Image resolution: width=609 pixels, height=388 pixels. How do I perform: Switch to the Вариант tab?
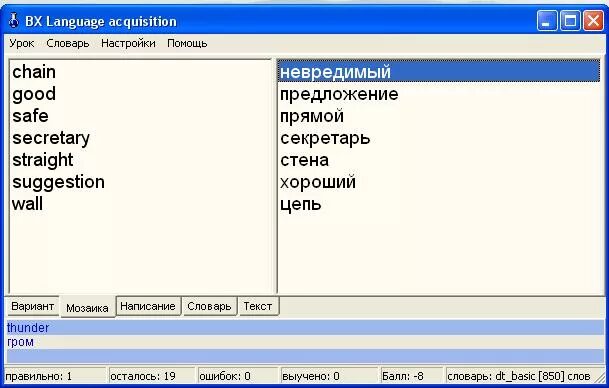[x=33, y=306]
